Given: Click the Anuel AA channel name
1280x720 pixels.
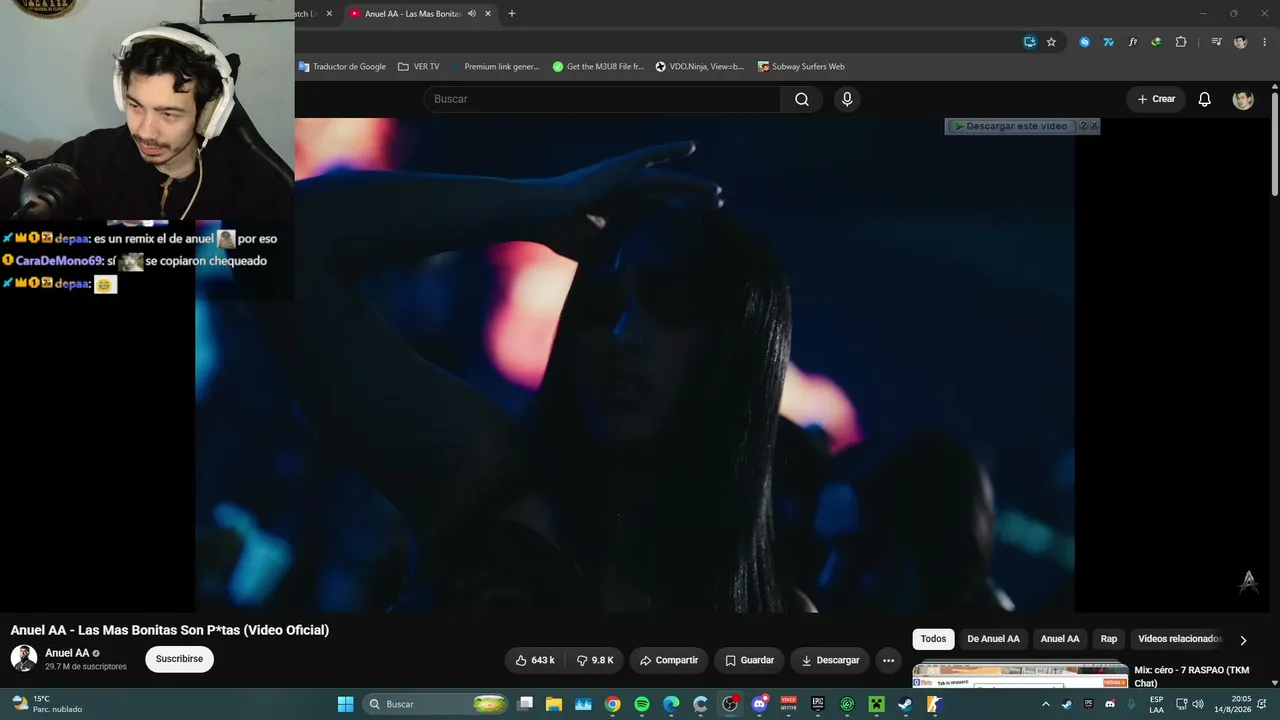Looking at the screenshot, I should click(67, 653).
